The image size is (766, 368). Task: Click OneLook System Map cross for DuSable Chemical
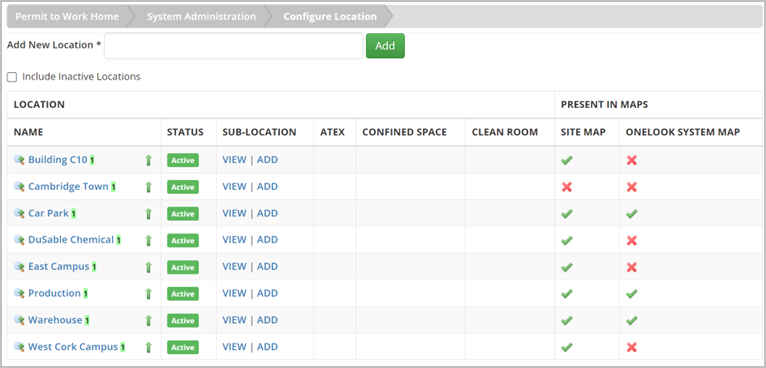632,240
